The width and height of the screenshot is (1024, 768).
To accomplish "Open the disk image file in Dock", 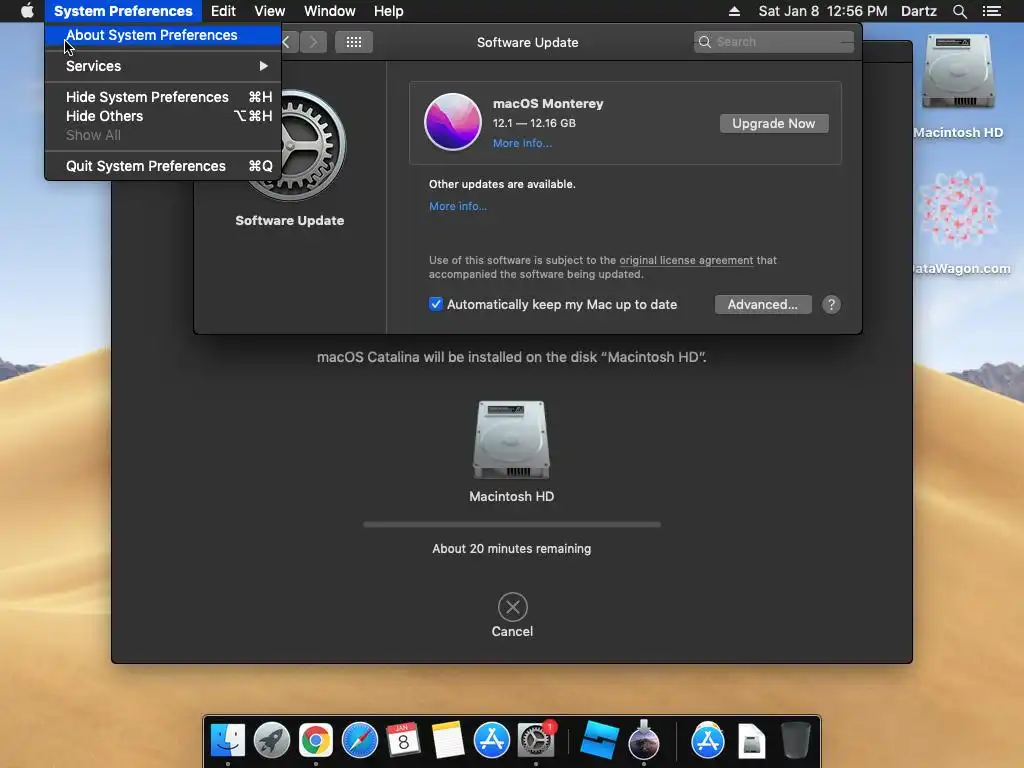I will click(x=752, y=741).
